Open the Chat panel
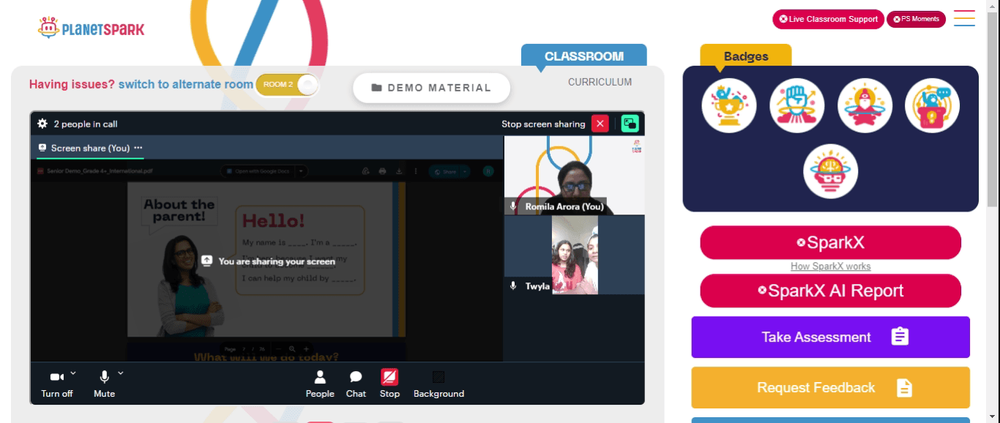 pyautogui.click(x=356, y=384)
